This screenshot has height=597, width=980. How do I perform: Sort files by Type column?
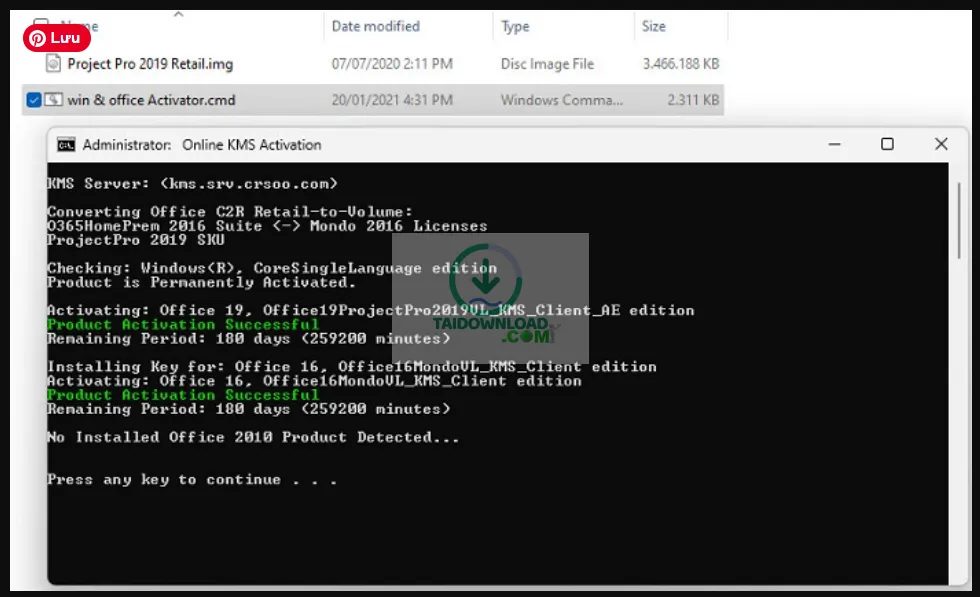point(515,26)
